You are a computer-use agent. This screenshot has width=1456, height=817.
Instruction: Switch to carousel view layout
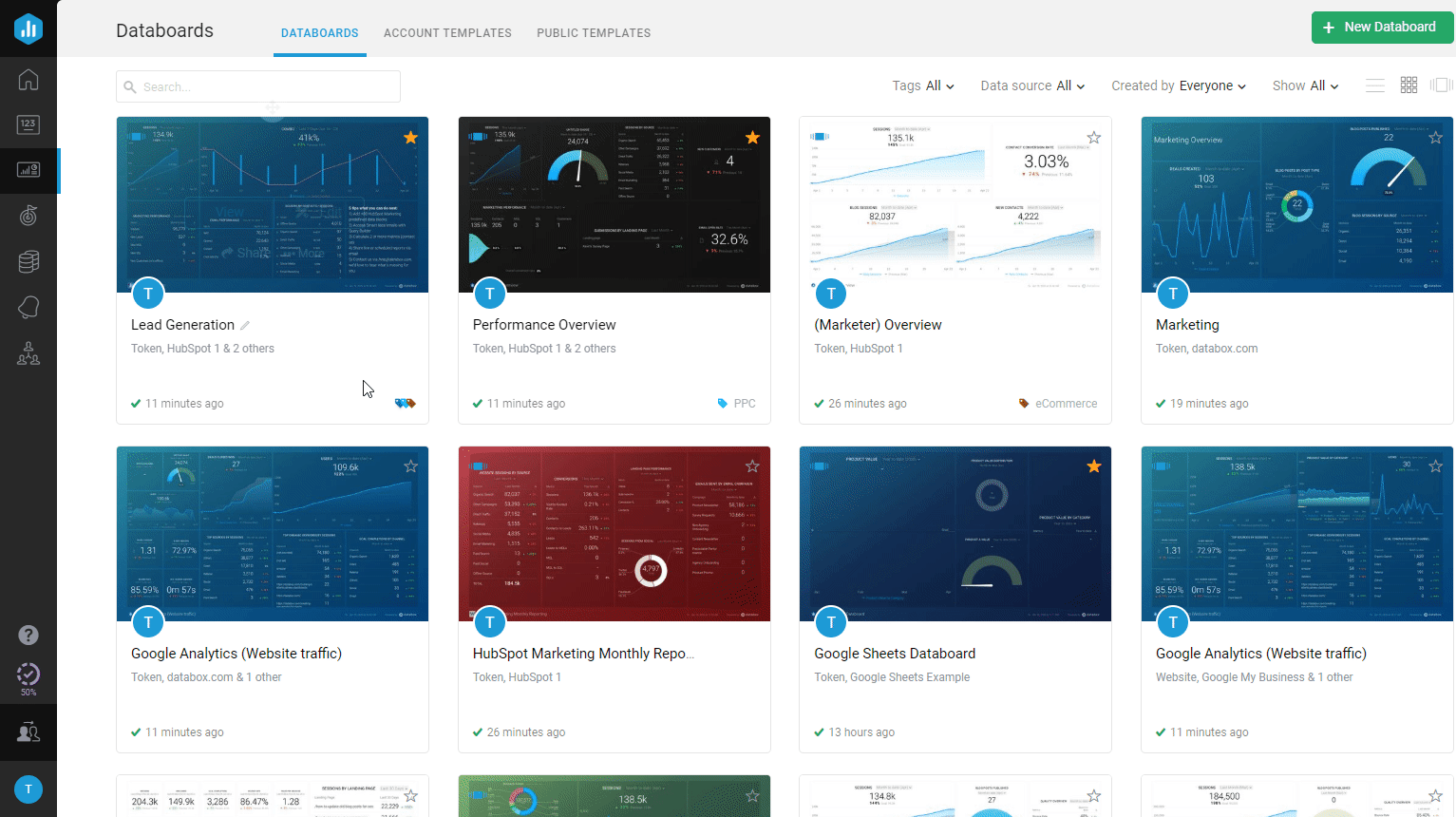1442,85
